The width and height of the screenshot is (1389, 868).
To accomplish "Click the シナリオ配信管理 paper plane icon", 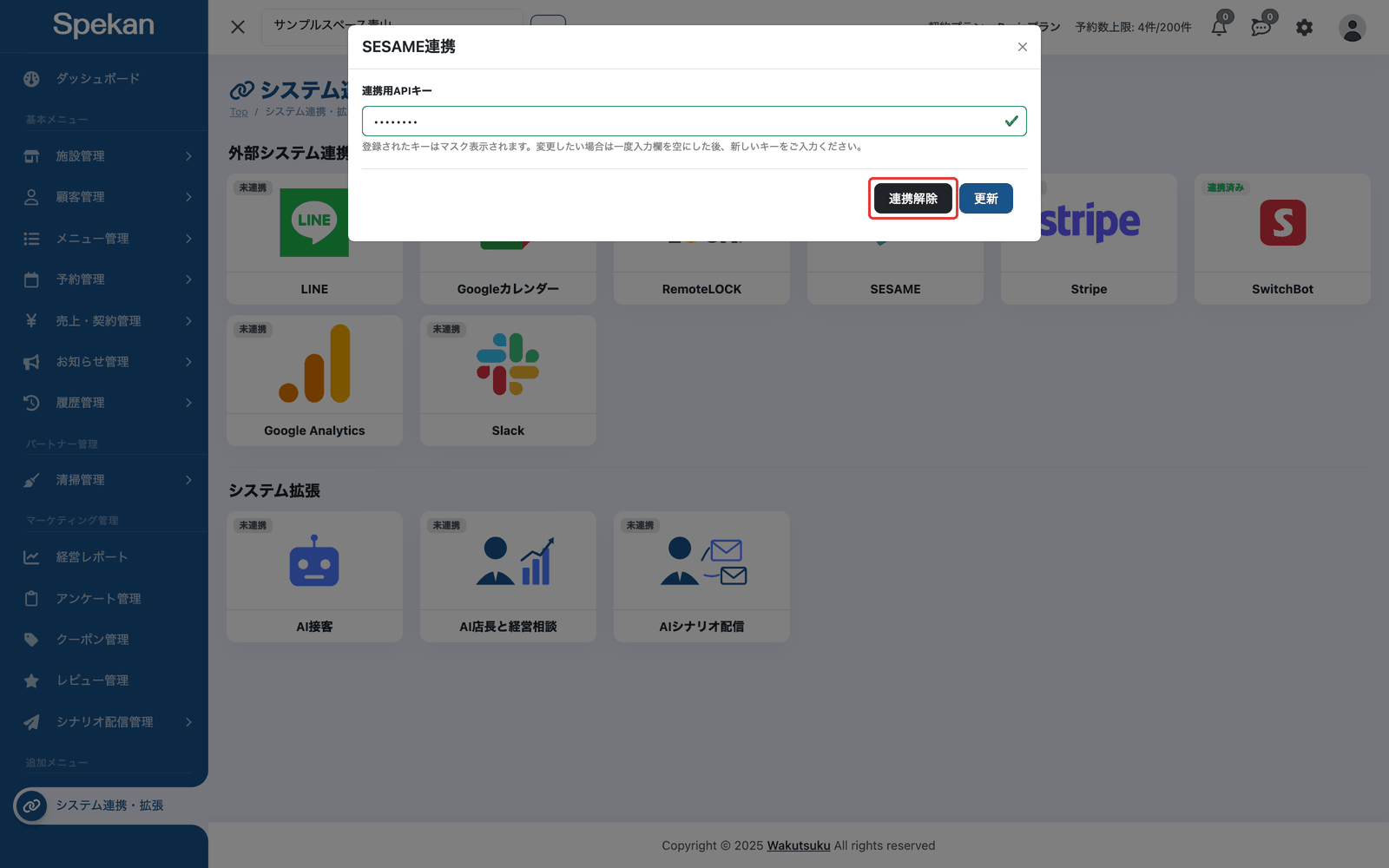I will 31,722.
